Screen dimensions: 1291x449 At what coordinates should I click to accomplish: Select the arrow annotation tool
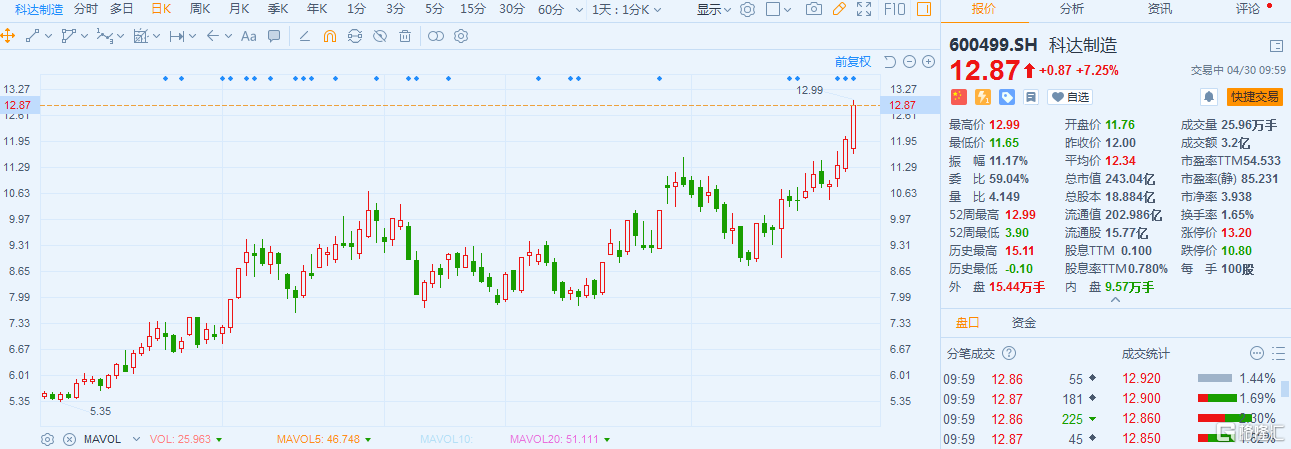tap(212, 36)
